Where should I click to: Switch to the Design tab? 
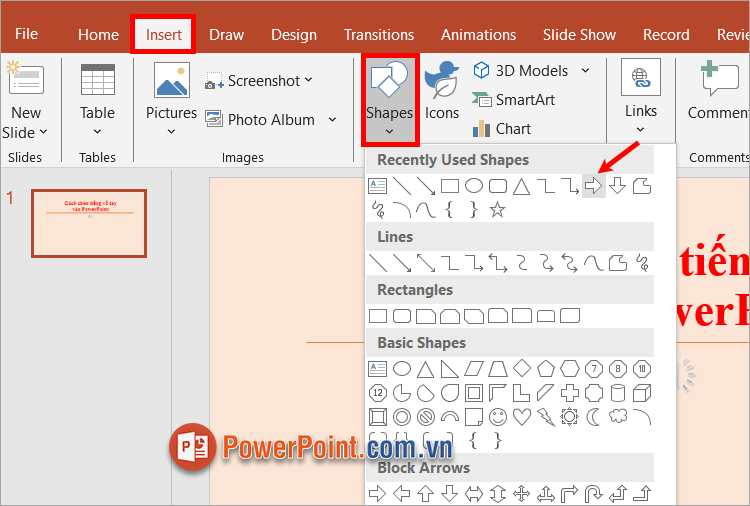(293, 34)
